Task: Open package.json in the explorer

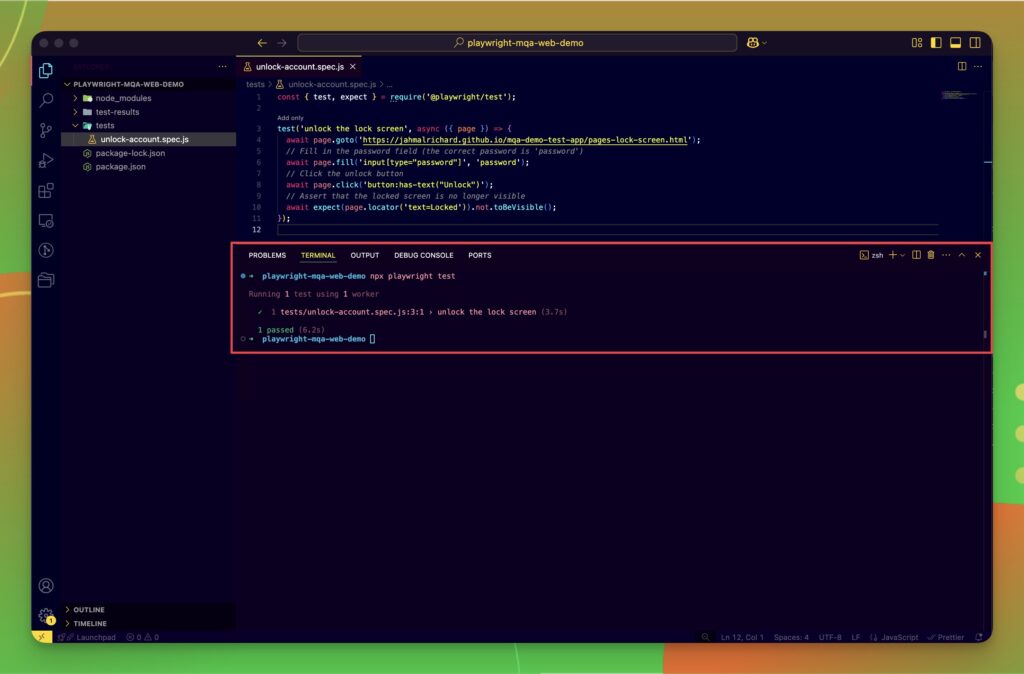Action: [120, 166]
